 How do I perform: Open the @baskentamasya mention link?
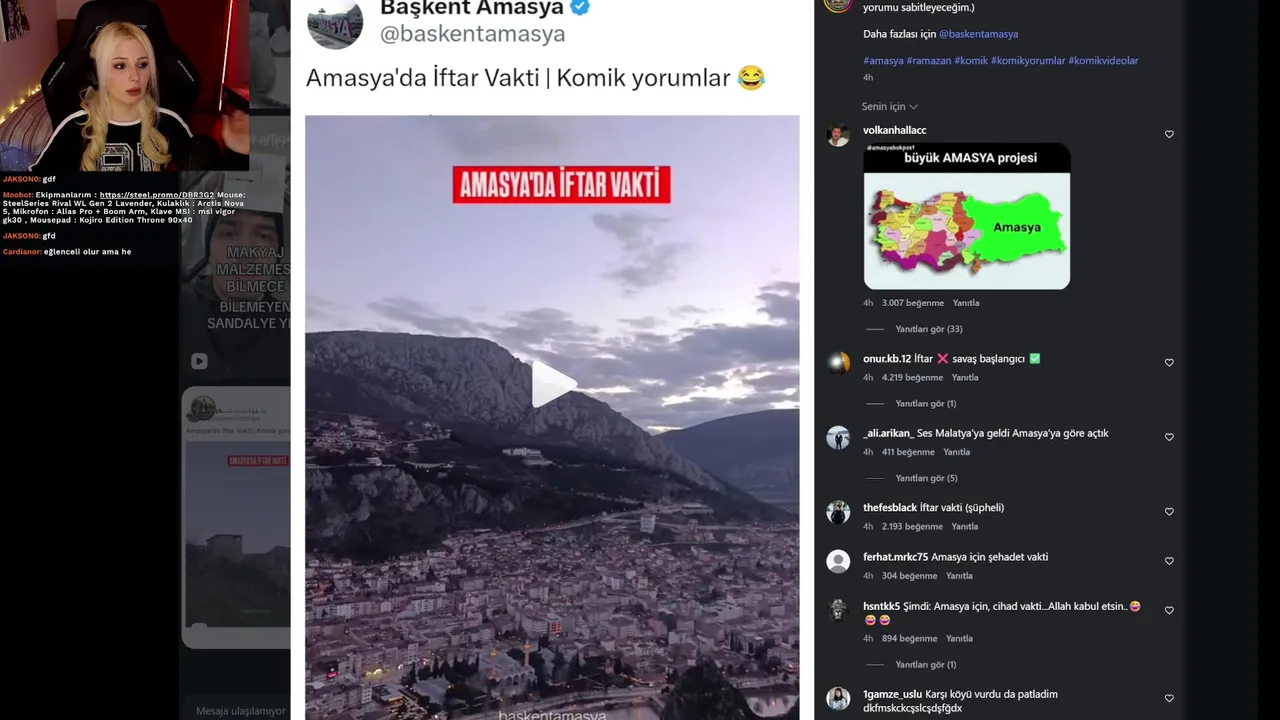click(x=978, y=34)
